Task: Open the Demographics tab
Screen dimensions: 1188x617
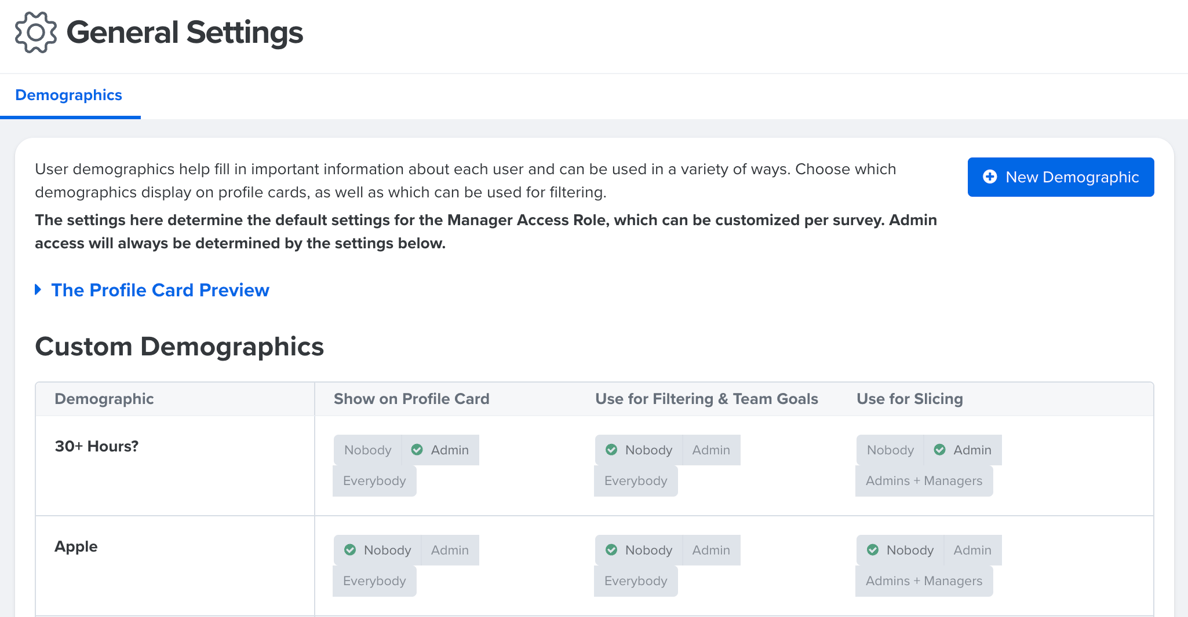Action: 69,95
